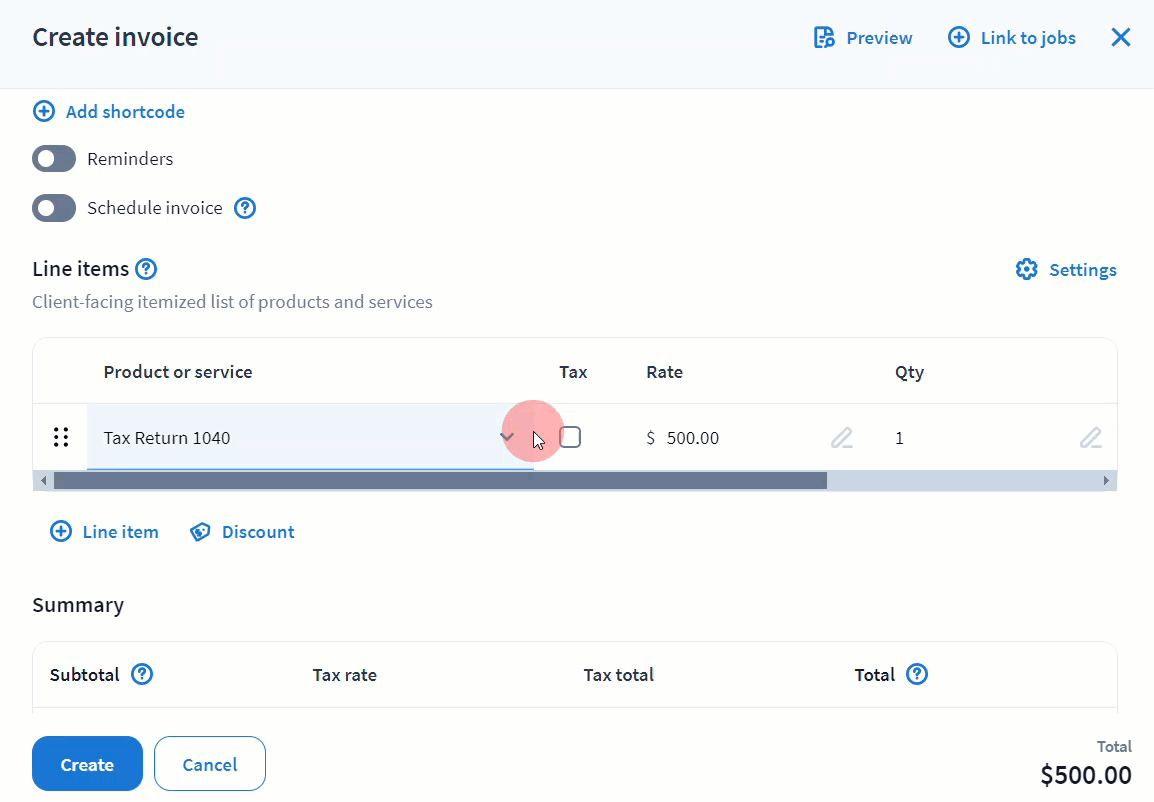1154x802 pixels.
Task: Click Add shortcode link
Action: pyautogui.click(x=109, y=112)
